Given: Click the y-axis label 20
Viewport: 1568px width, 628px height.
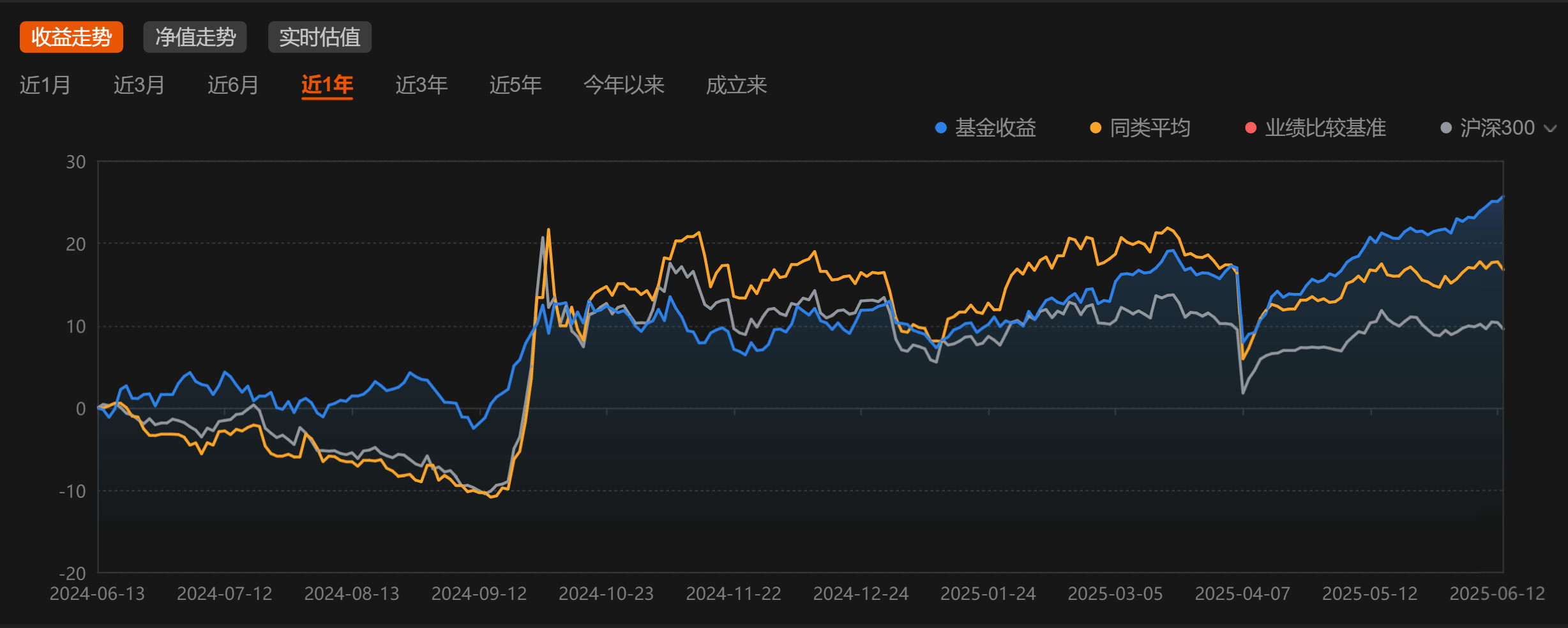Looking at the screenshot, I should pyautogui.click(x=76, y=244).
